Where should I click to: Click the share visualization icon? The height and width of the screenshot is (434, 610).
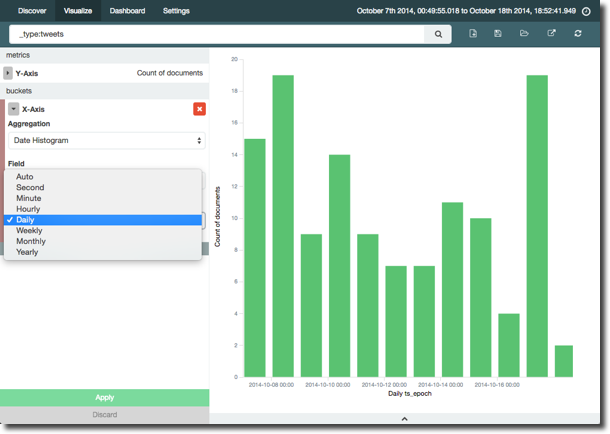(551, 34)
